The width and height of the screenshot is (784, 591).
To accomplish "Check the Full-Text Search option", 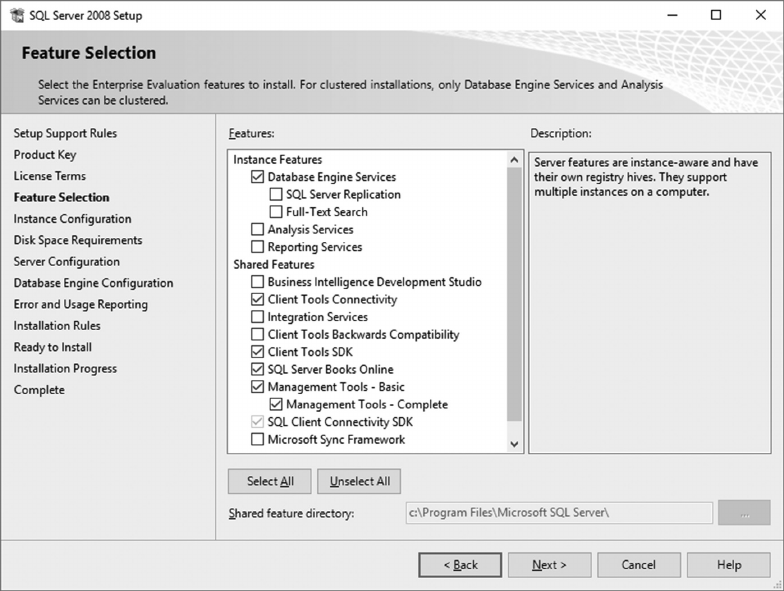I will (276, 212).
